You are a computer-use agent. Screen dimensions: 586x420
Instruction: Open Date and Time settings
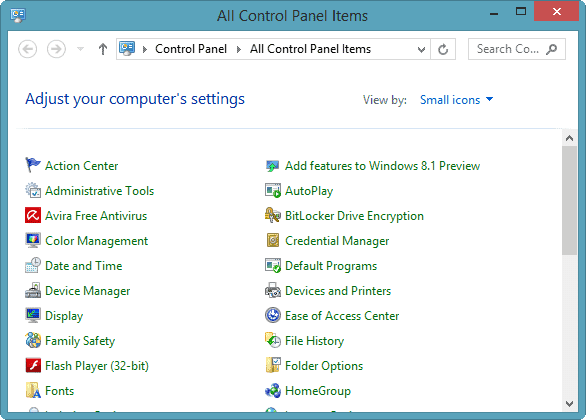pyautogui.click(x=84, y=266)
